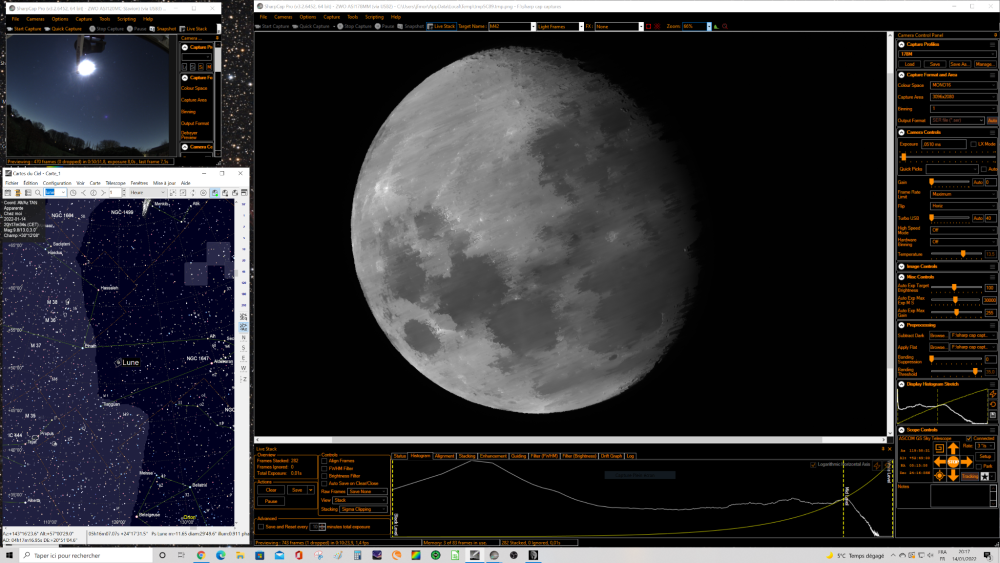Open the telescope Rate dropdown
The width and height of the screenshot is (1000, 563).
[x=985, y=446]
